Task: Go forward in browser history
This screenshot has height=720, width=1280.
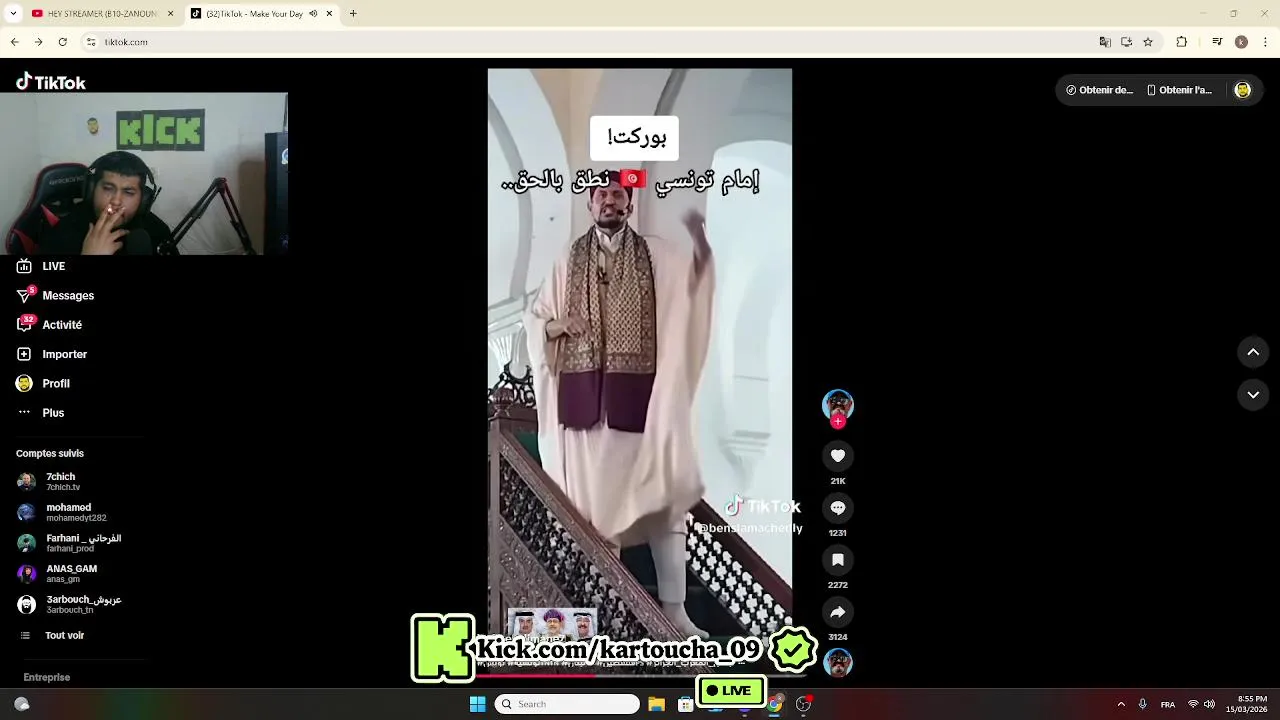Action: (38, 42)
